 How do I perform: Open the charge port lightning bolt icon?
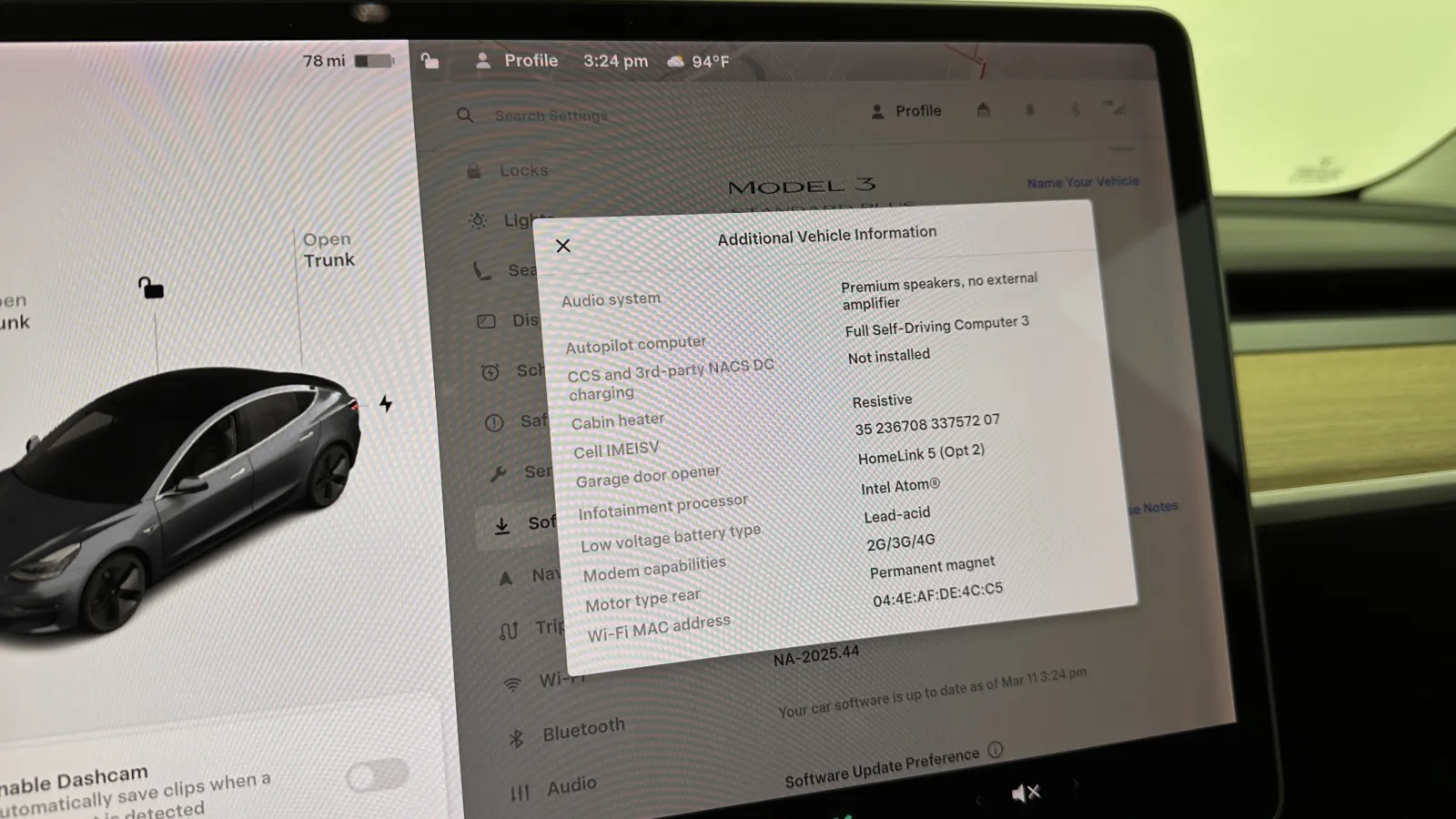(386, 403)
